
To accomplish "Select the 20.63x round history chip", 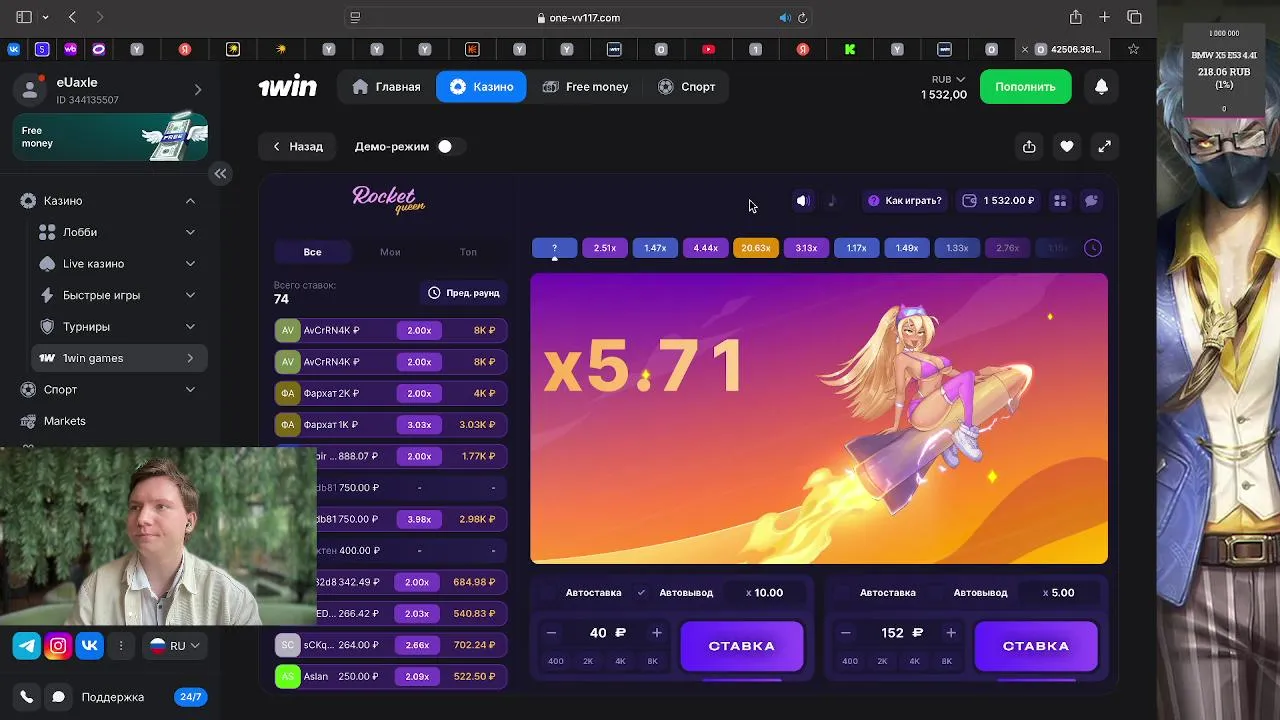I will tap(756, 248).
